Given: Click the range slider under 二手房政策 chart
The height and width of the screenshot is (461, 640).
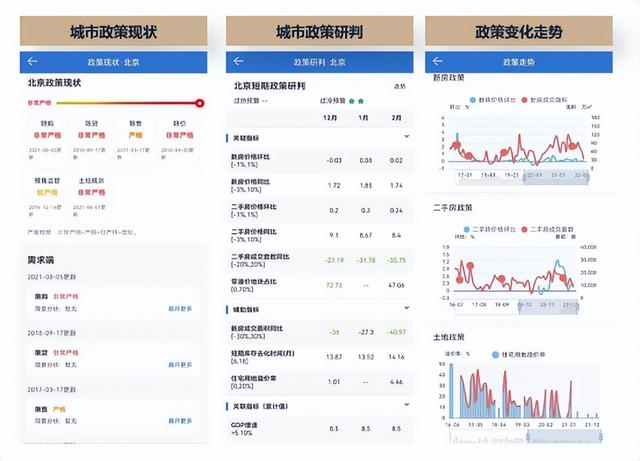Looking at the screenshot, I should (548, 307).
